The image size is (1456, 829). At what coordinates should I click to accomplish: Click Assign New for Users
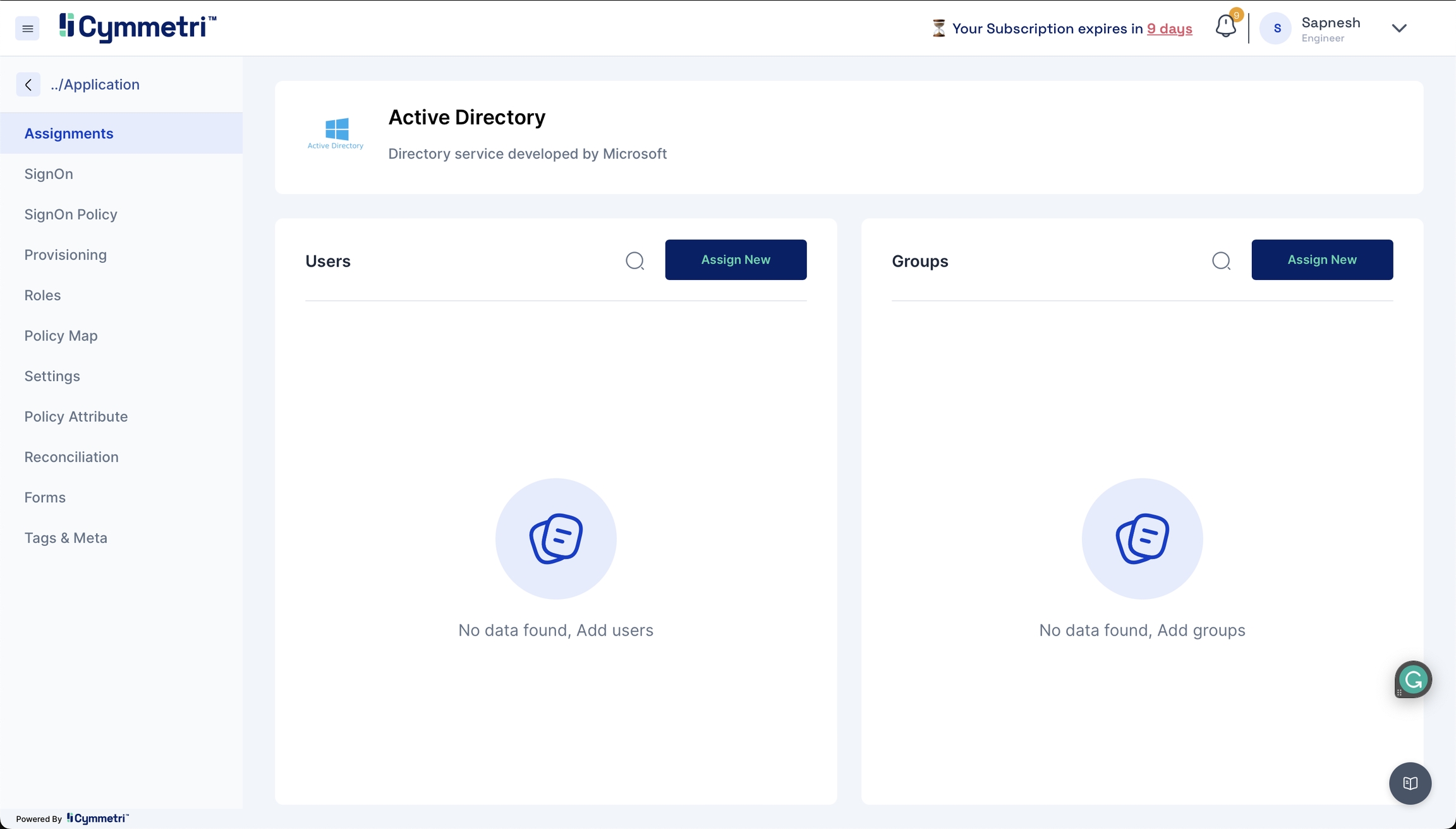tap(736, 260)
